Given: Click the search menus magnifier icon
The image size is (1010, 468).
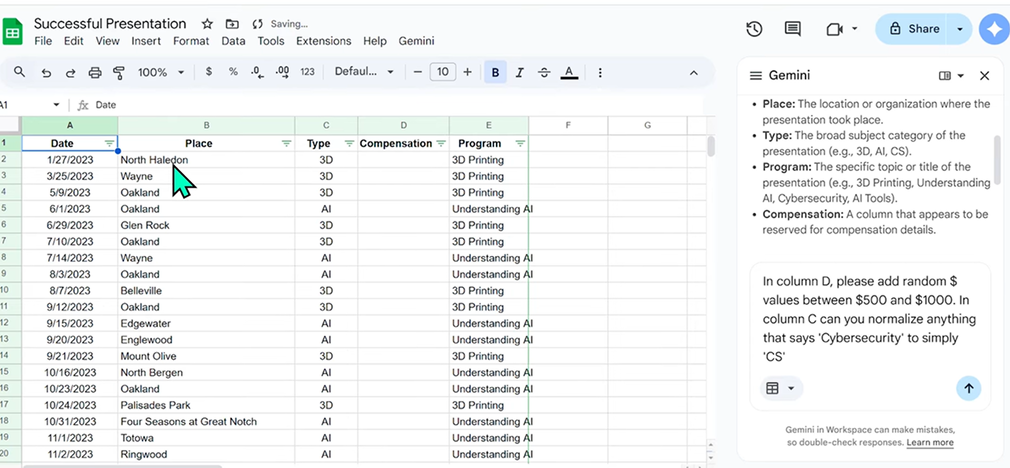Looking at the screenshot, I should (x=19, y=72).
